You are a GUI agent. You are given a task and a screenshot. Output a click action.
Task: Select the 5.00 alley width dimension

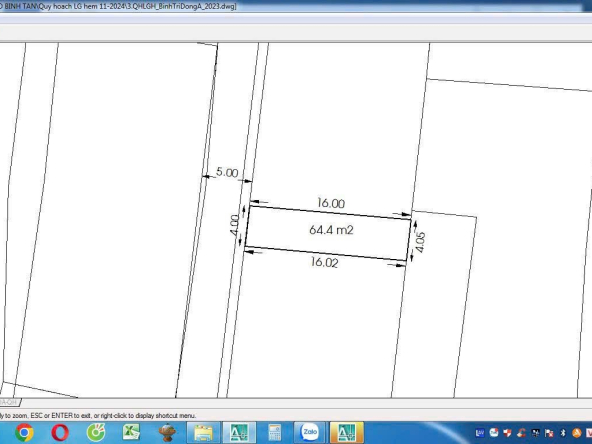227,172
